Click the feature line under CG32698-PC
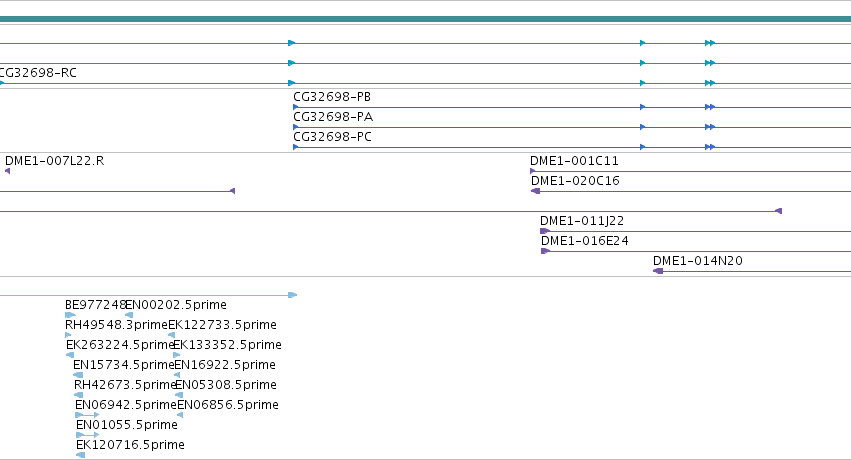This screenshot has width=851, height=460. 572,147
